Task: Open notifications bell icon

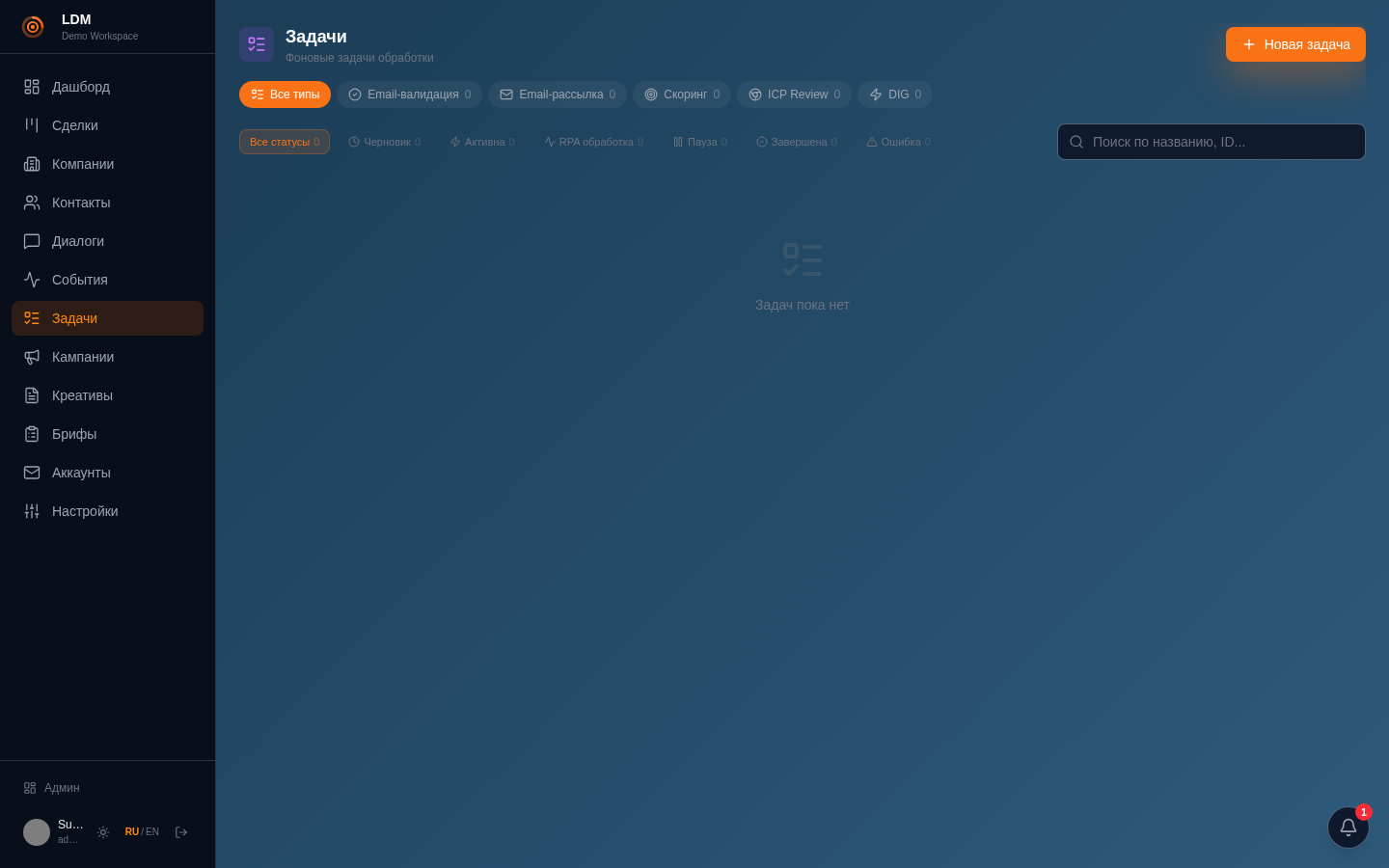Action: 1348,827
